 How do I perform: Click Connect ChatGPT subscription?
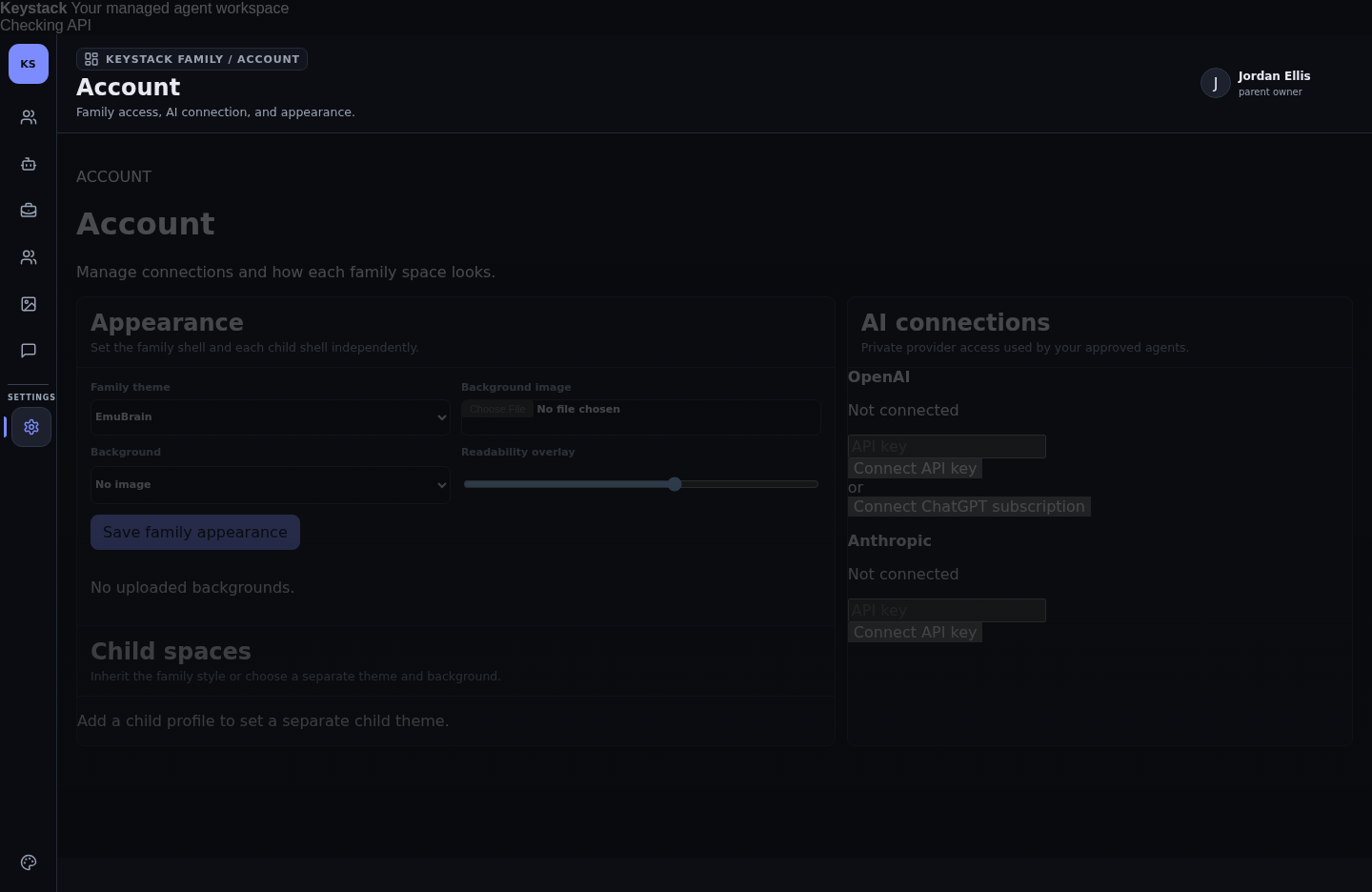coord(969,506)
